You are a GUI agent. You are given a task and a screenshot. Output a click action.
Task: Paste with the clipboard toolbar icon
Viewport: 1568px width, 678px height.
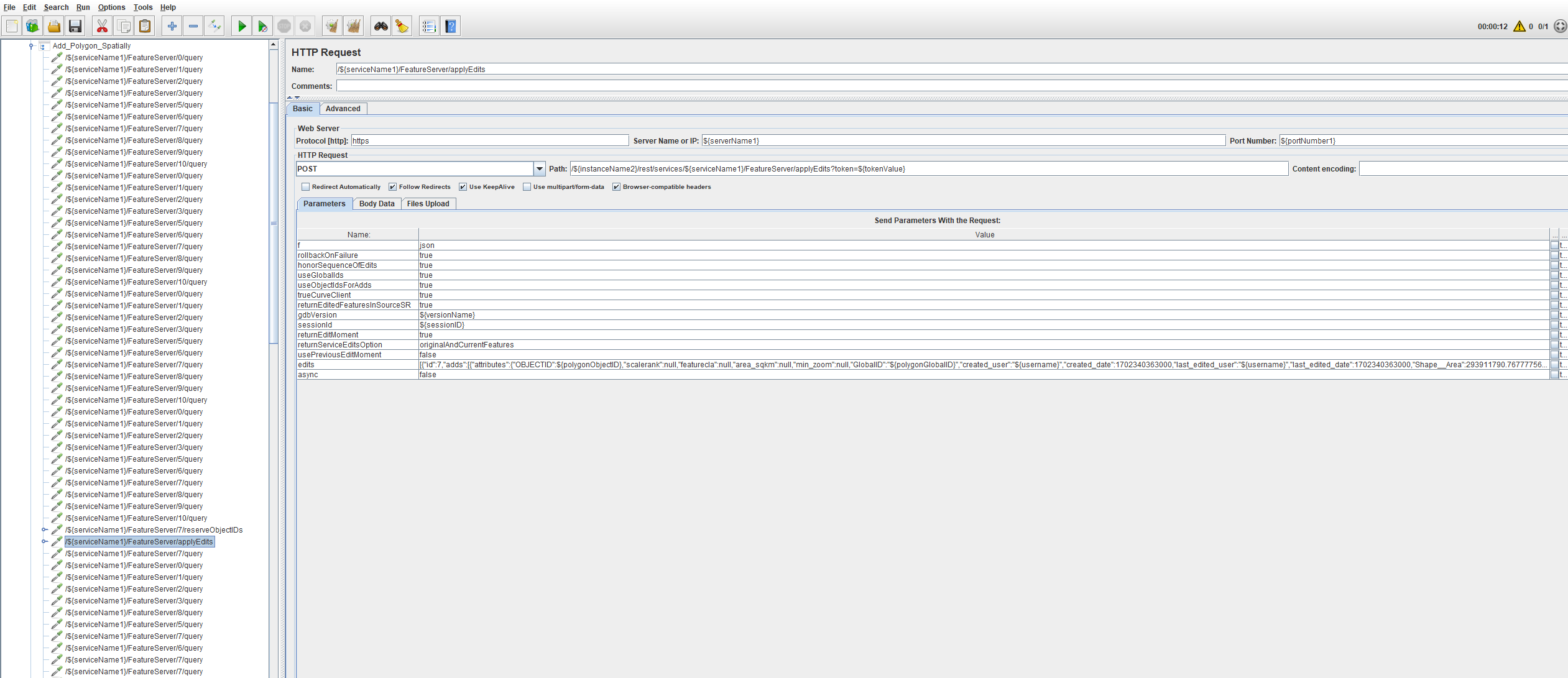pyautogui.click(x=145, y=26)
